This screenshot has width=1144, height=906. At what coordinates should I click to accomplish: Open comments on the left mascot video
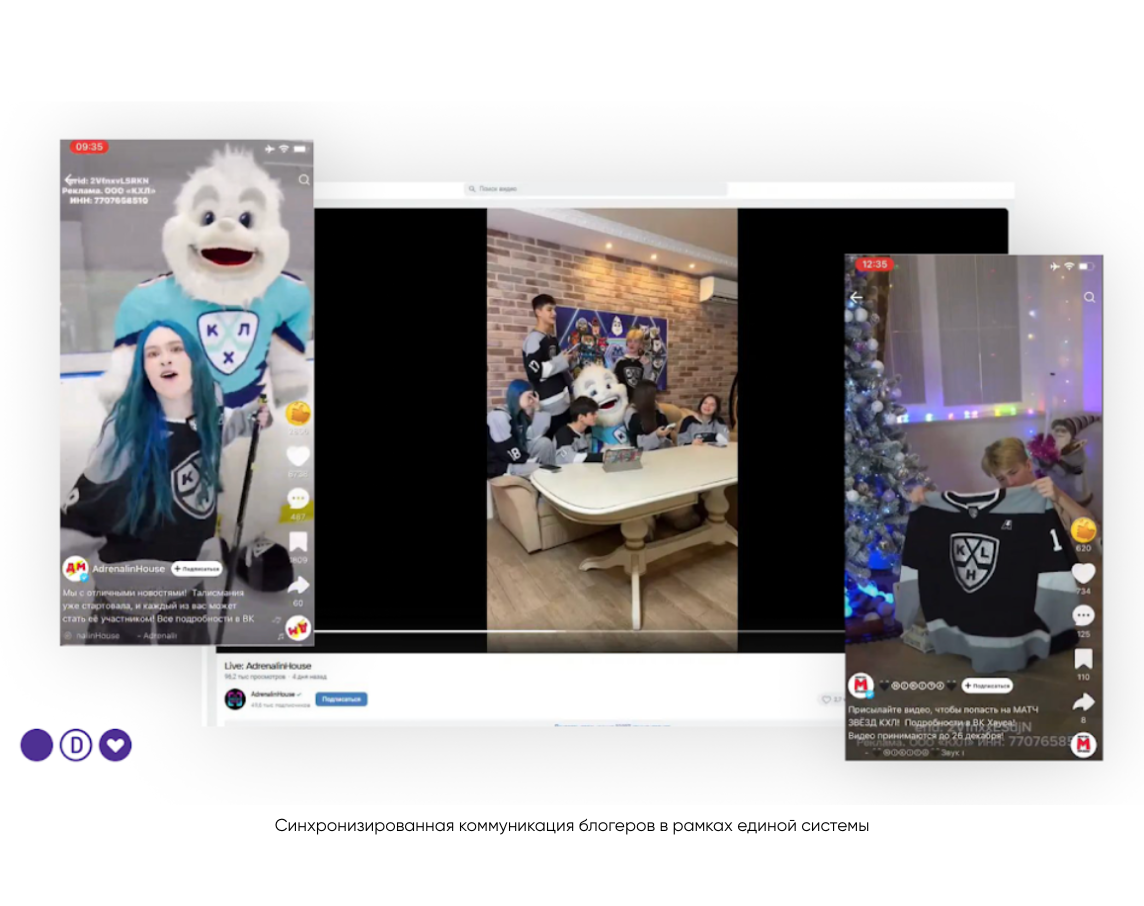298,498
